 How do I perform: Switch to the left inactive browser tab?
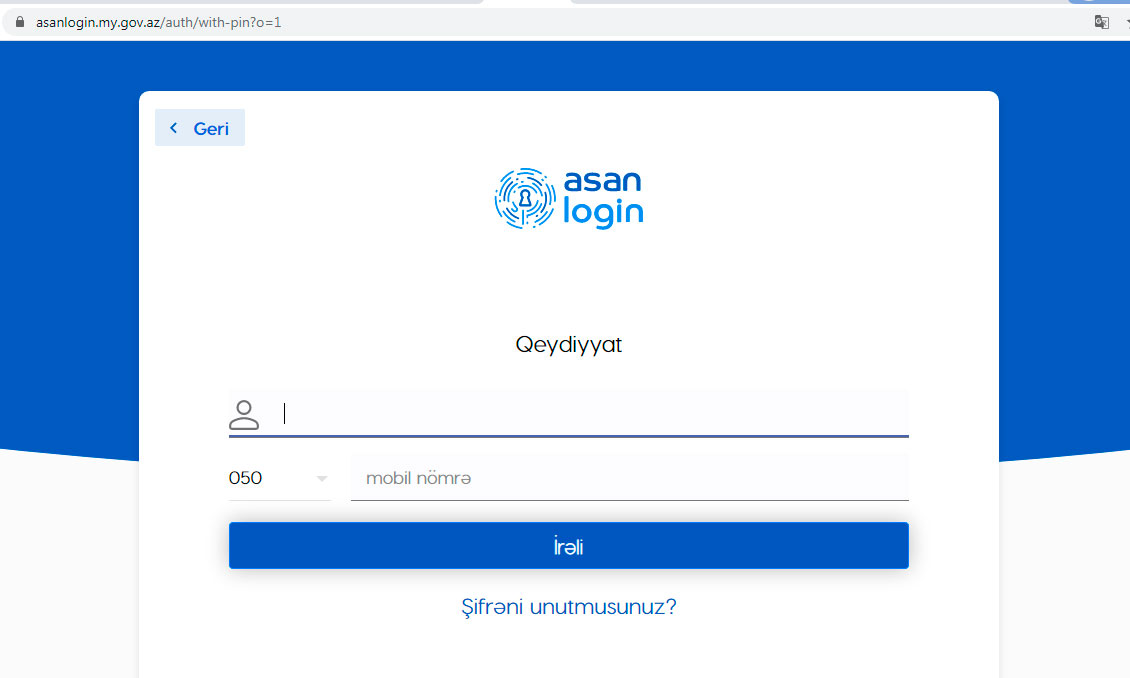coord(240,2)
